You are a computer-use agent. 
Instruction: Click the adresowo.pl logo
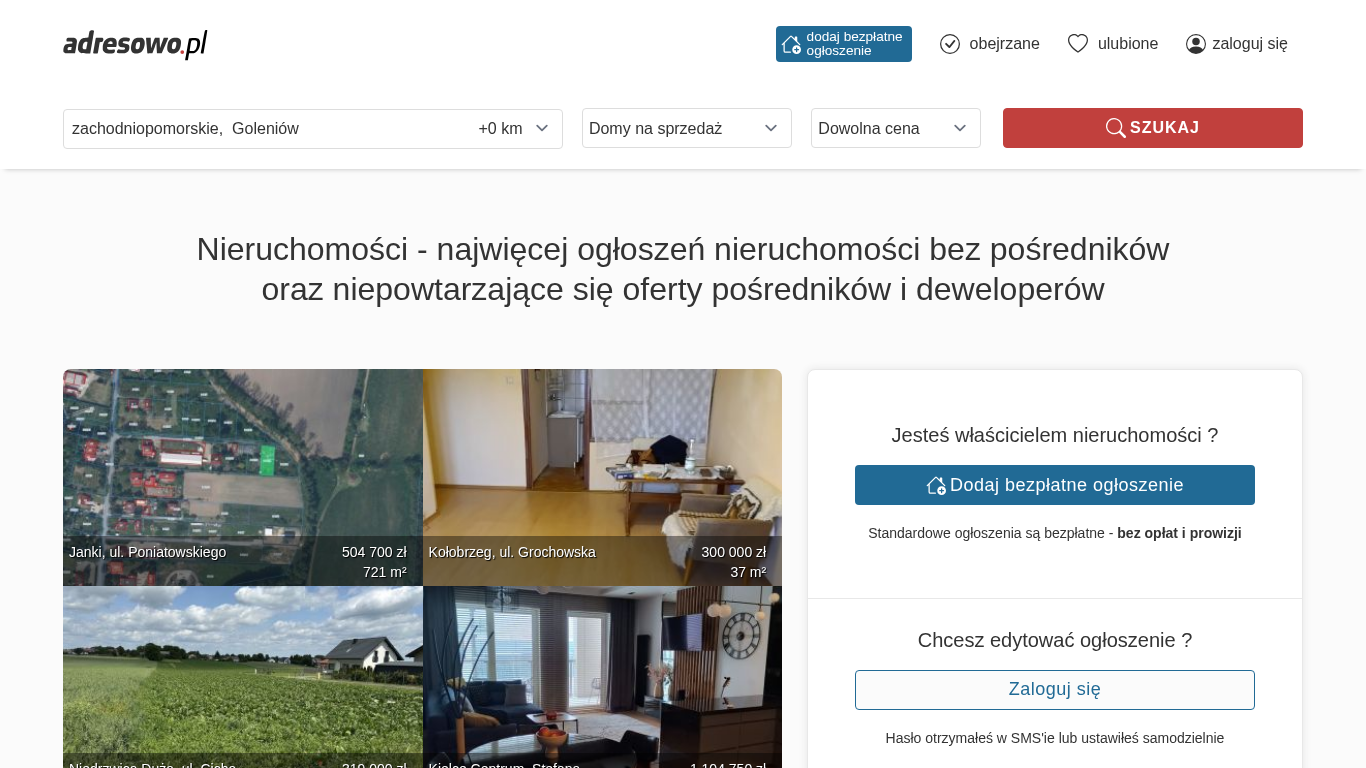(x=135, y=44)
